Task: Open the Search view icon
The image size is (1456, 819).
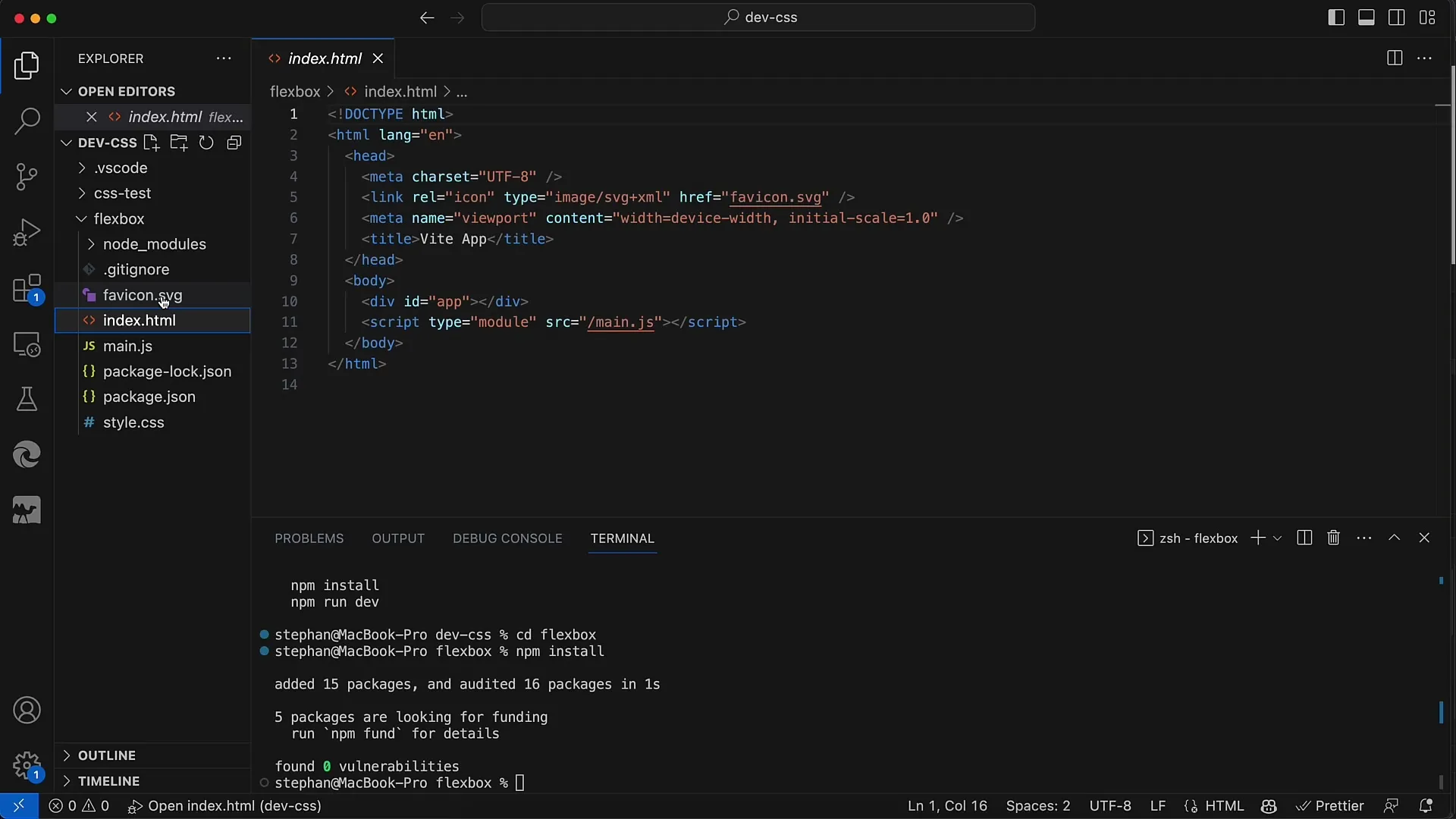Action: point(27,121)
